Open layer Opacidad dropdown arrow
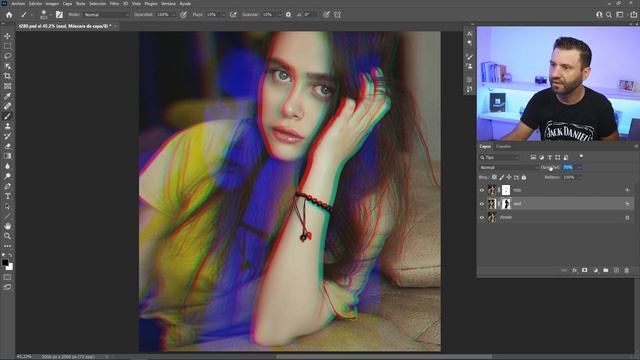 [x=580, y=167]
